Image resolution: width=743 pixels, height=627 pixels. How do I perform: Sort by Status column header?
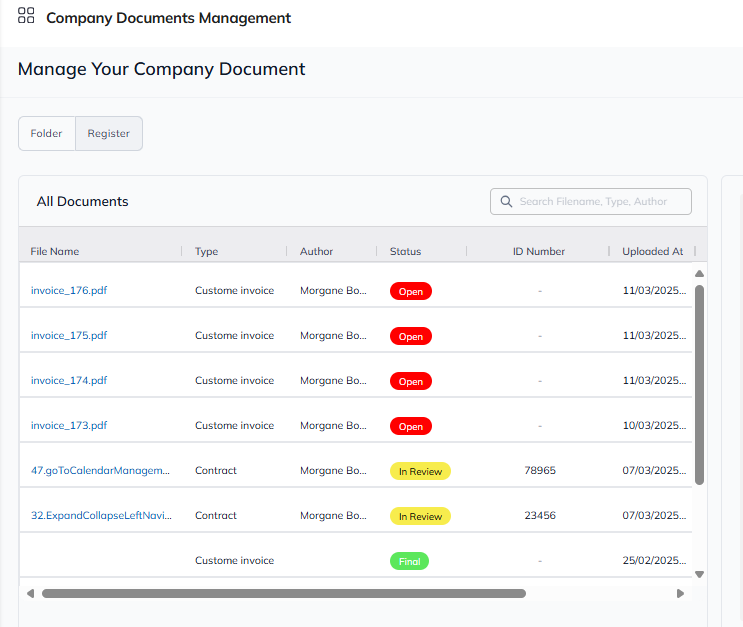click(x=405, y=252)
